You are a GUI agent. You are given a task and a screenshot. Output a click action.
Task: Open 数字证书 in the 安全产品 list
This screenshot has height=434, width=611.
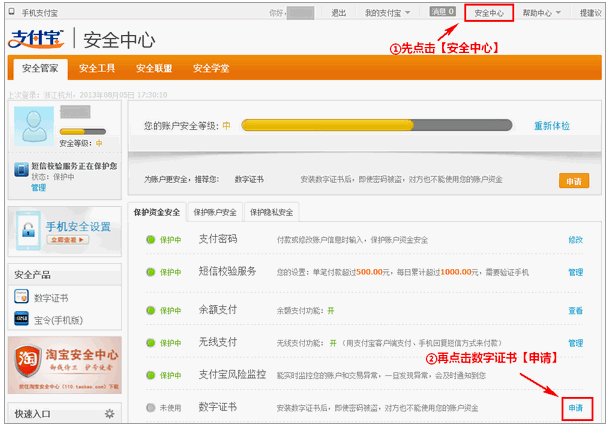(x=51, y=298)
